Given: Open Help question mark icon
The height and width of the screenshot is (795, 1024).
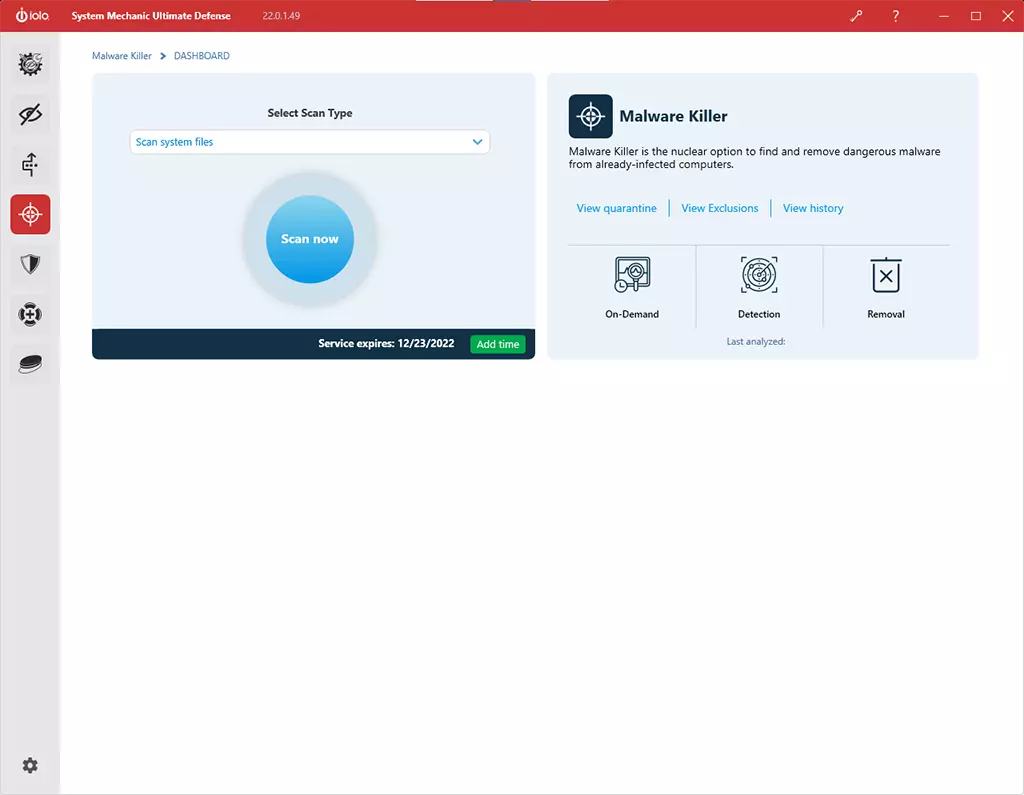Looking at the screenshot, I should pos(895,16).
